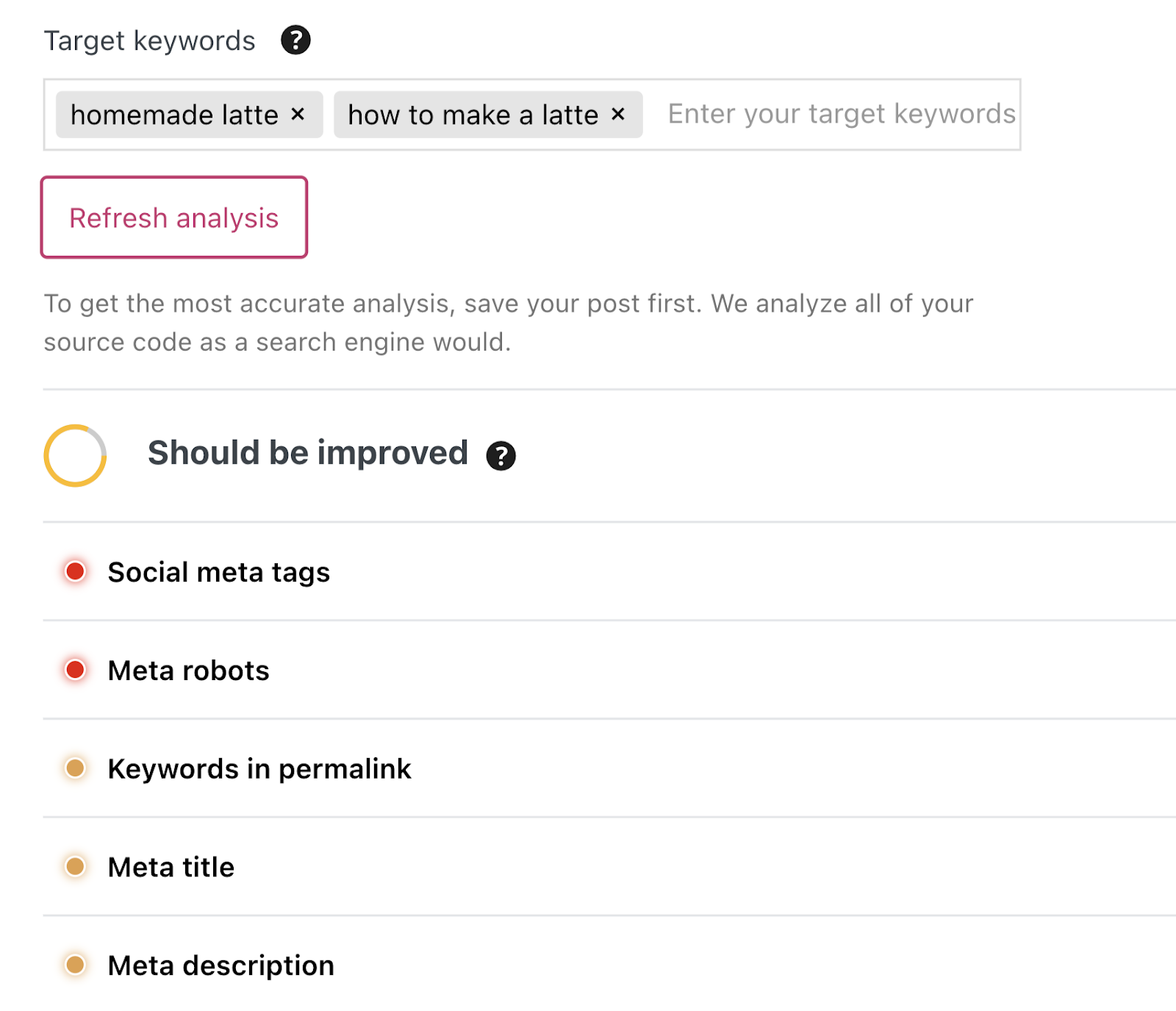
Task: Click the orange status dot beside Meta description
Action: pos(75,966)
